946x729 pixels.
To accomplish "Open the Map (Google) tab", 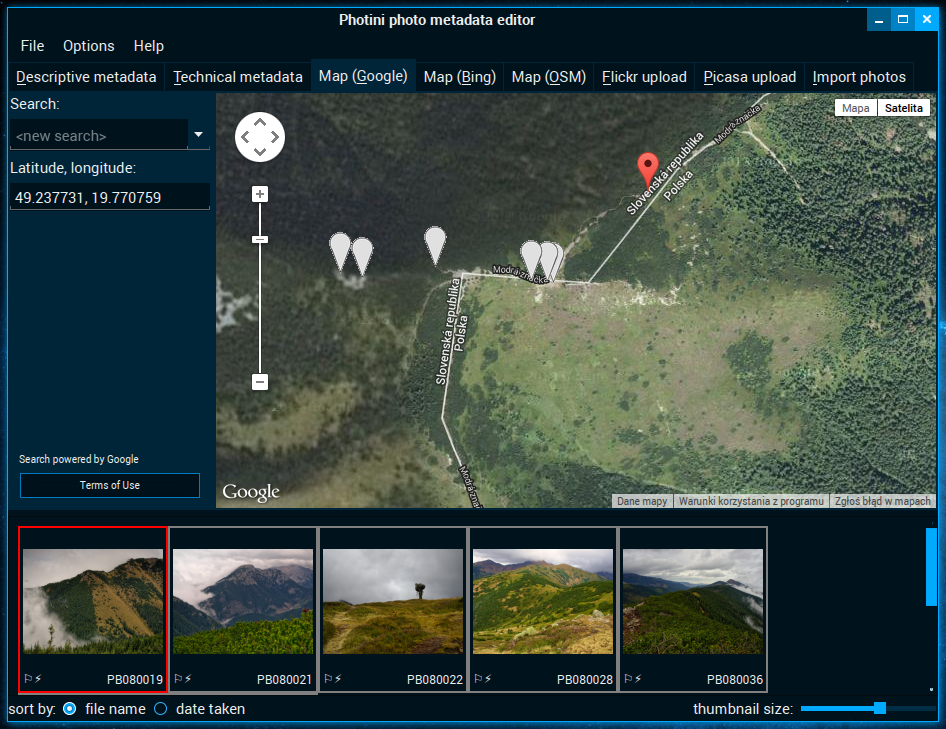I will (x=363, y=76).
